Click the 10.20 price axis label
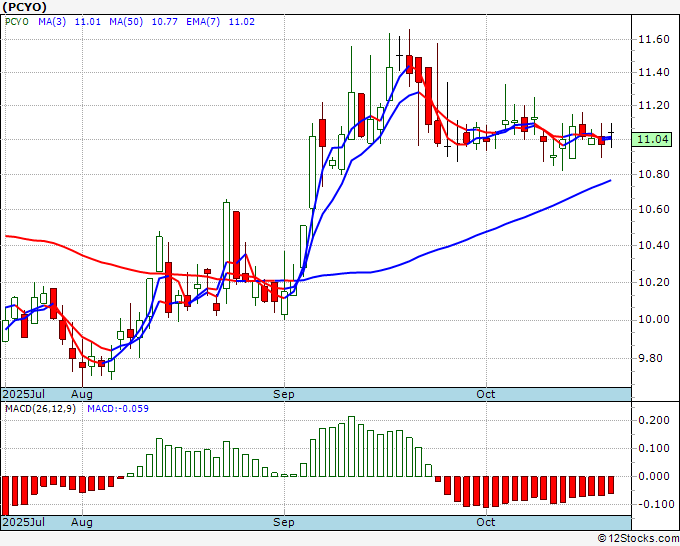This screenshot has height=546, width=680. (x=654, y=282)
